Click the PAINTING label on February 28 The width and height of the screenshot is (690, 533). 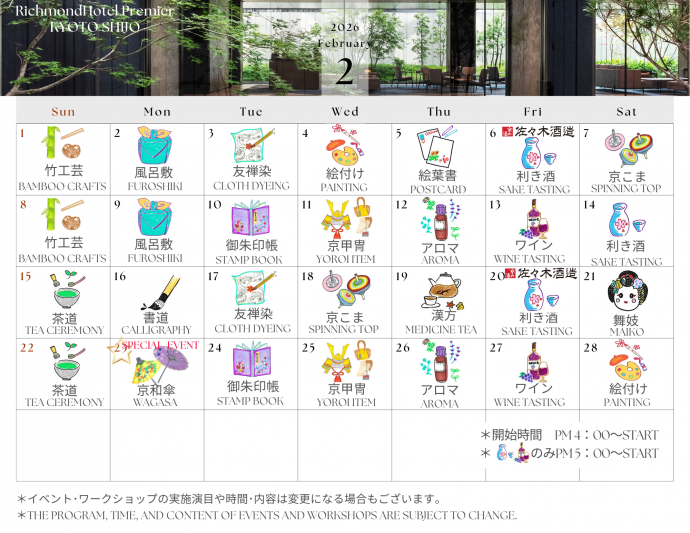click(627, 402)
